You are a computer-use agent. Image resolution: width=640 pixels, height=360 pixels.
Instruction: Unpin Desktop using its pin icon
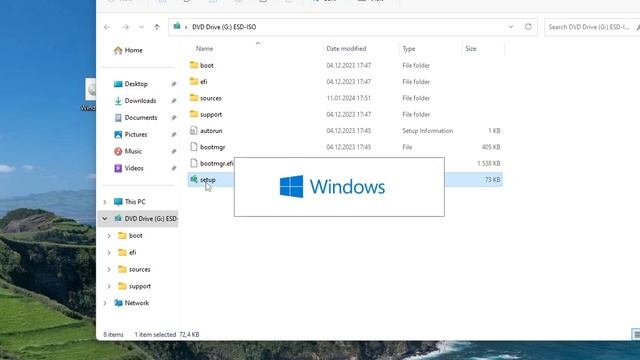click(x=173, y=84)
